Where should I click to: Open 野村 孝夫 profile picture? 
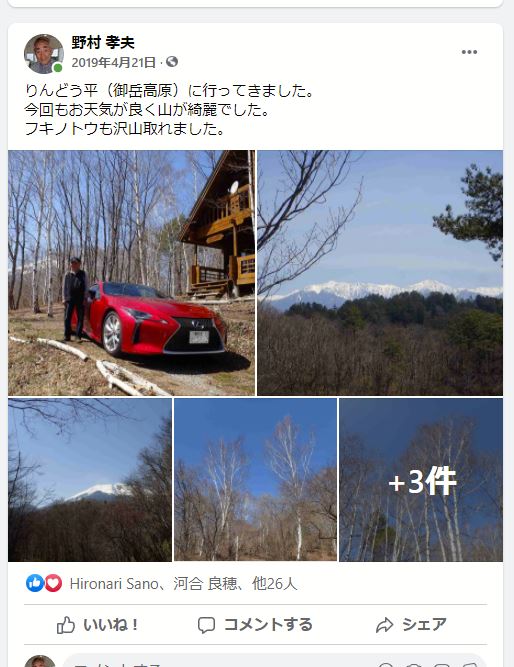(43, 54)
